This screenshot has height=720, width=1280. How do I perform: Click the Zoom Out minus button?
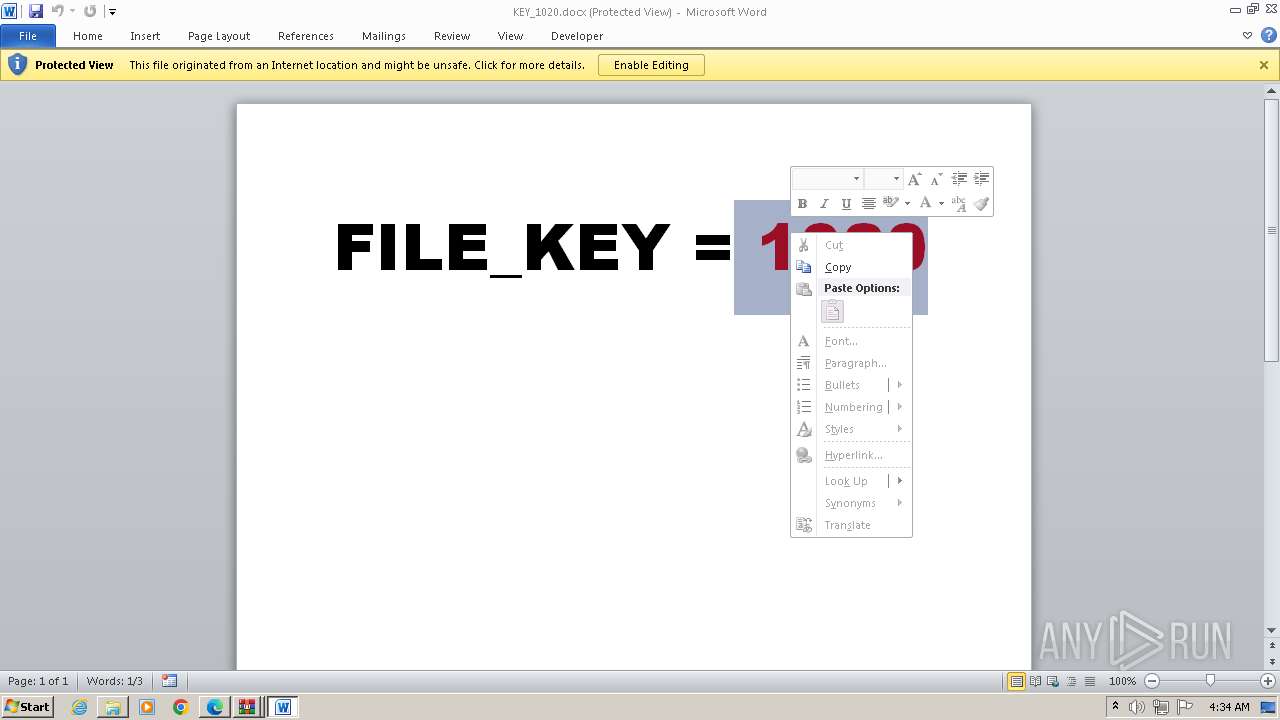pyautogui.click(x=1152, y=681)
